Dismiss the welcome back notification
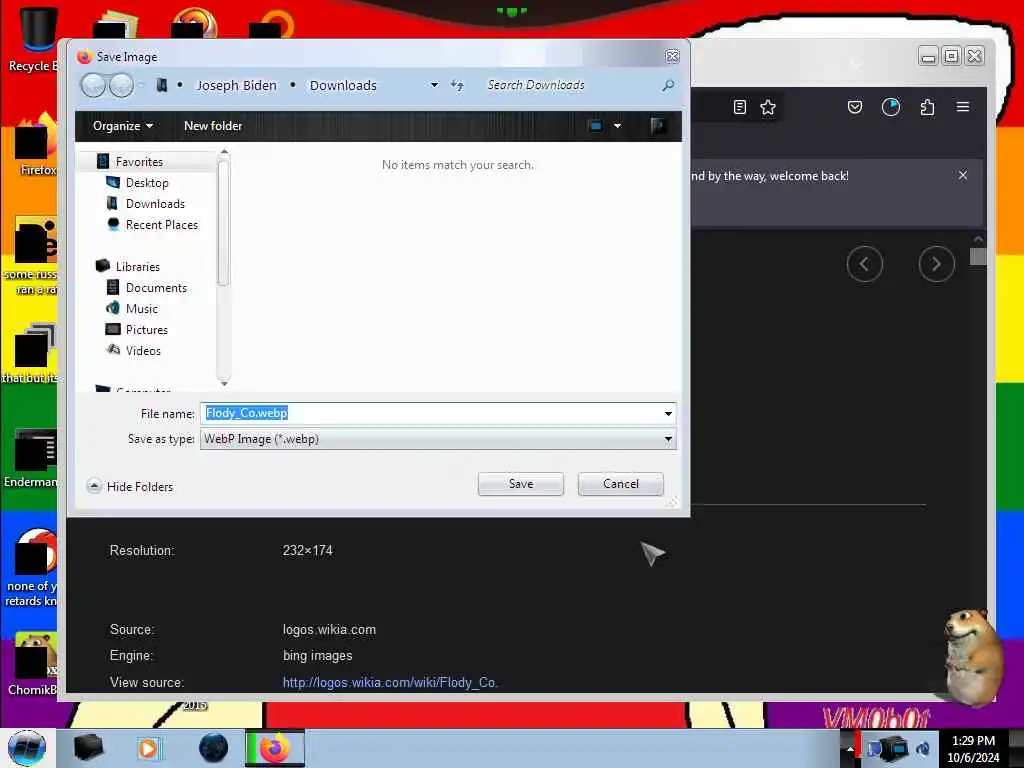This screenshot has width=1024, height=768. tap(963, 175)
